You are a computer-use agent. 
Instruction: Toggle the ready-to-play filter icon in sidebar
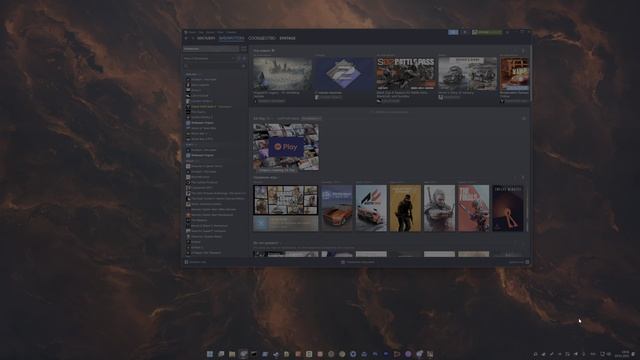click(x=244, y=58)
